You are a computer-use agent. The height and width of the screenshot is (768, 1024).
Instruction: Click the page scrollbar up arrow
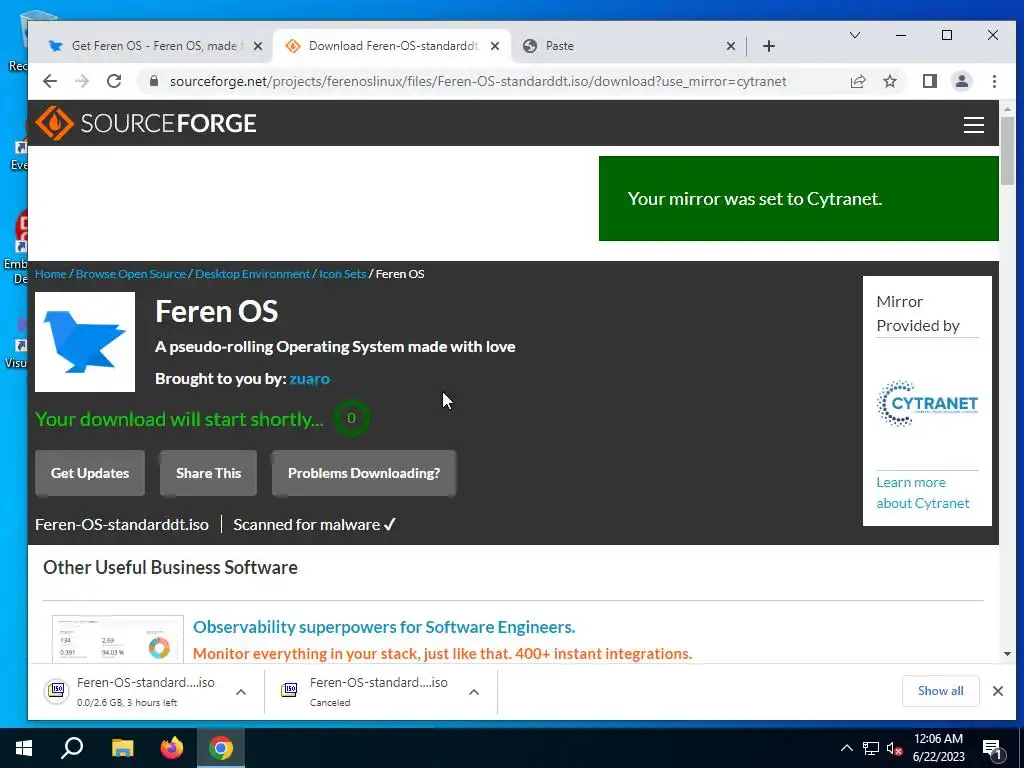tap(1007, 109)
